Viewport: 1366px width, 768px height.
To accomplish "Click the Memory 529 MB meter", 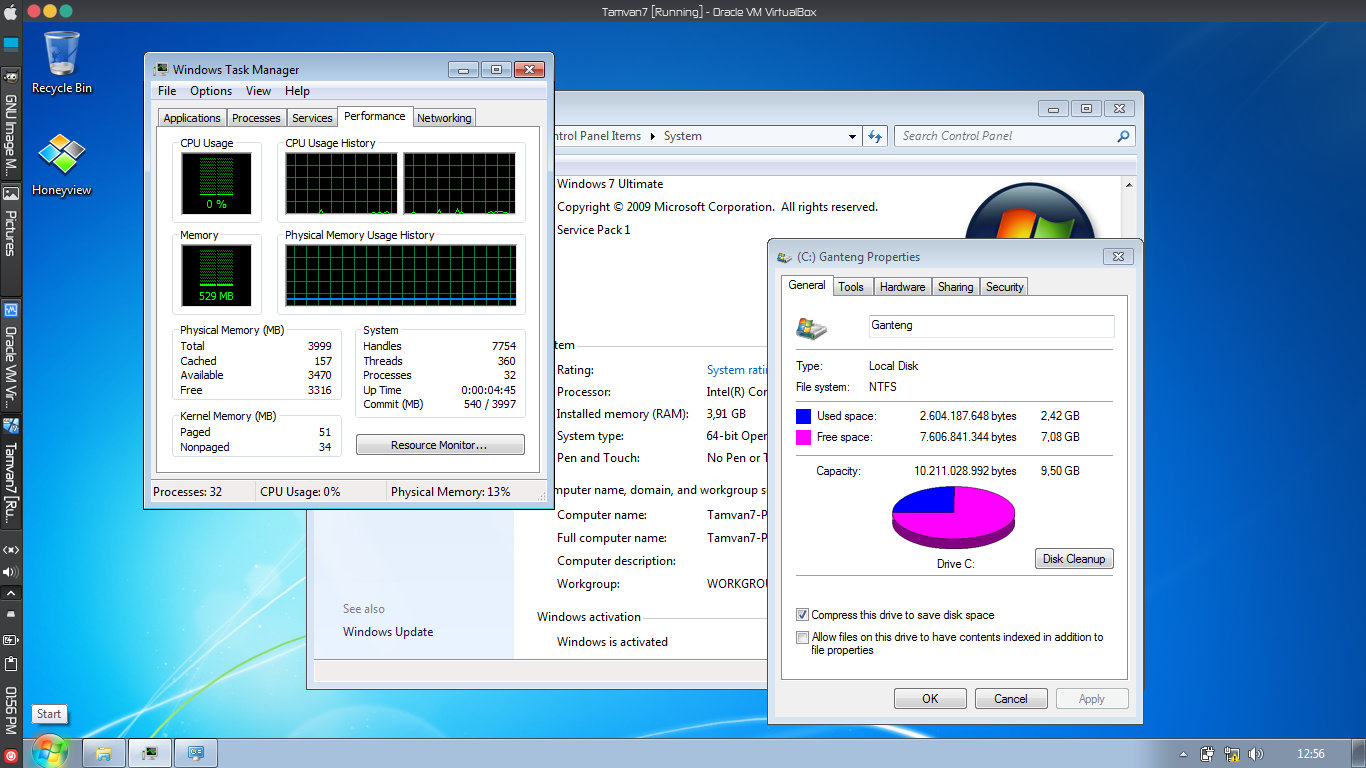I will 217,275.
